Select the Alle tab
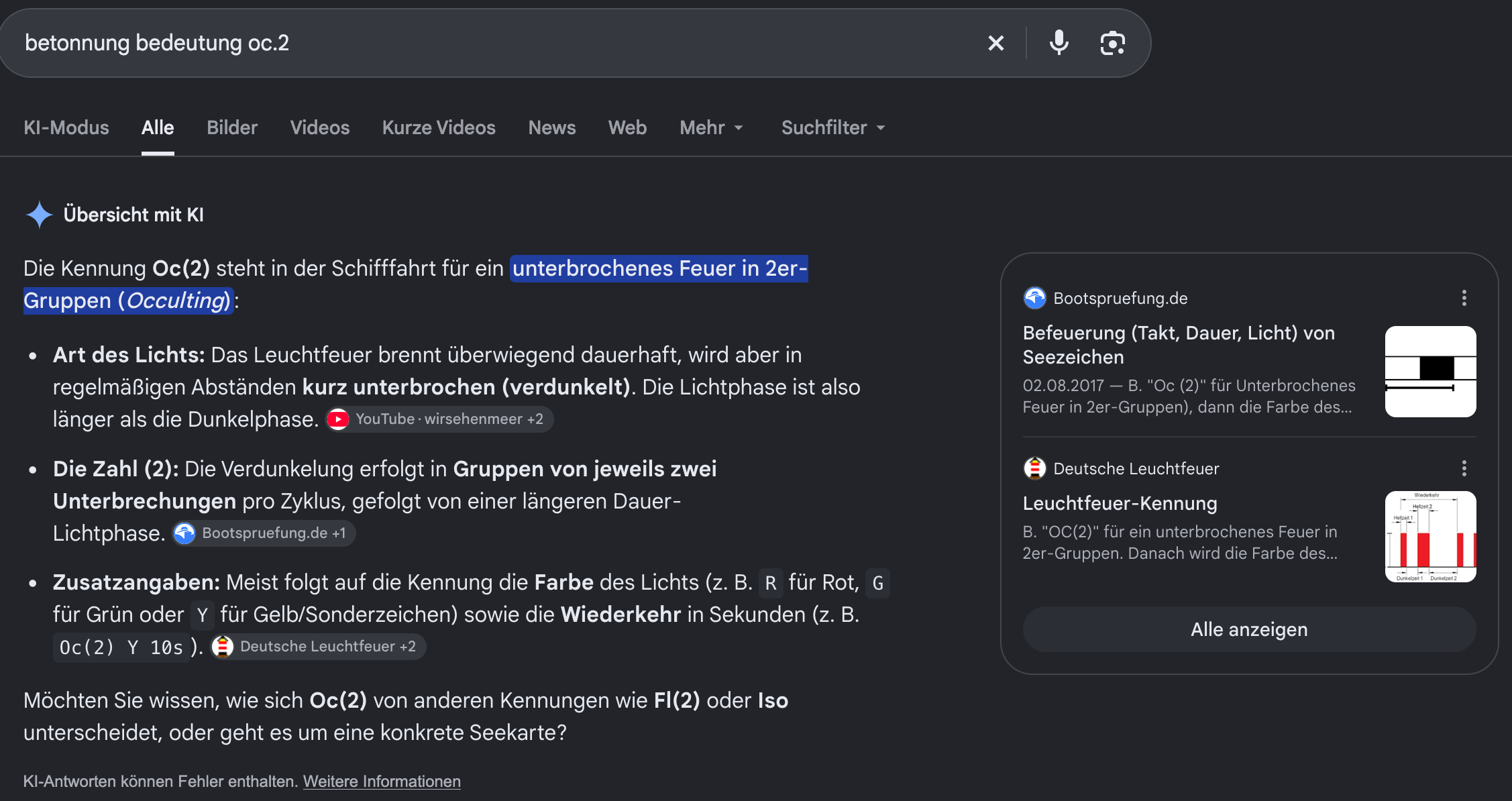The width and height of the screenshot is (1512, 801). [158, 127]
